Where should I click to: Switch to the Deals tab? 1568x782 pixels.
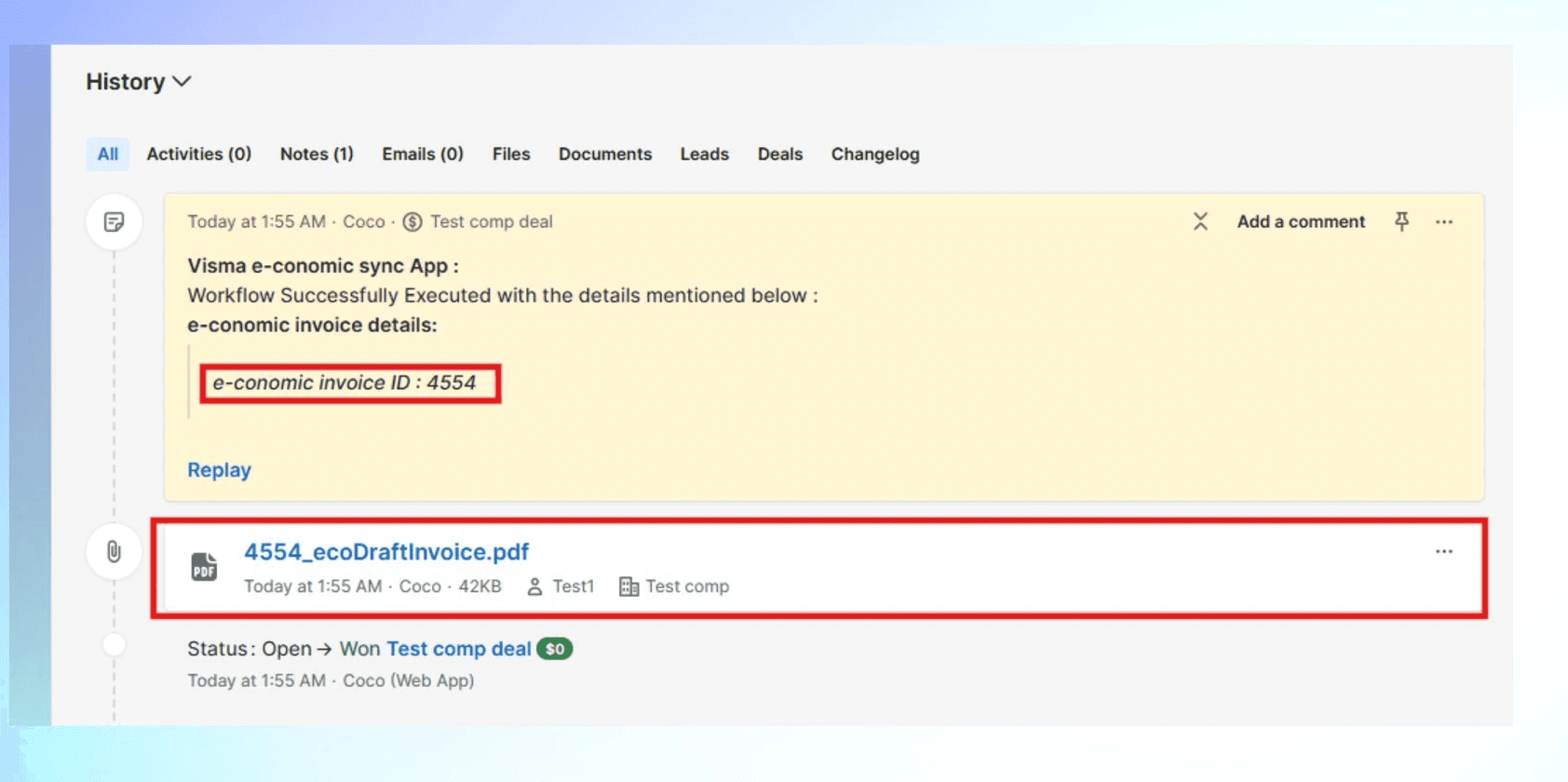780,155
